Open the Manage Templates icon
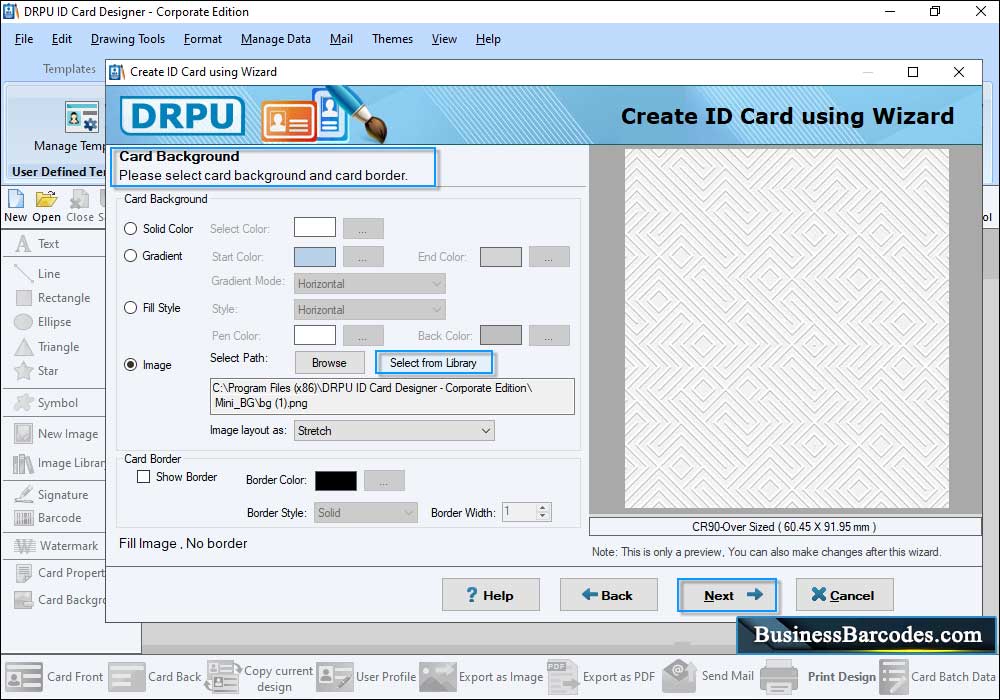This screenshot has width=1000, height=700. [x=82, y=117]
